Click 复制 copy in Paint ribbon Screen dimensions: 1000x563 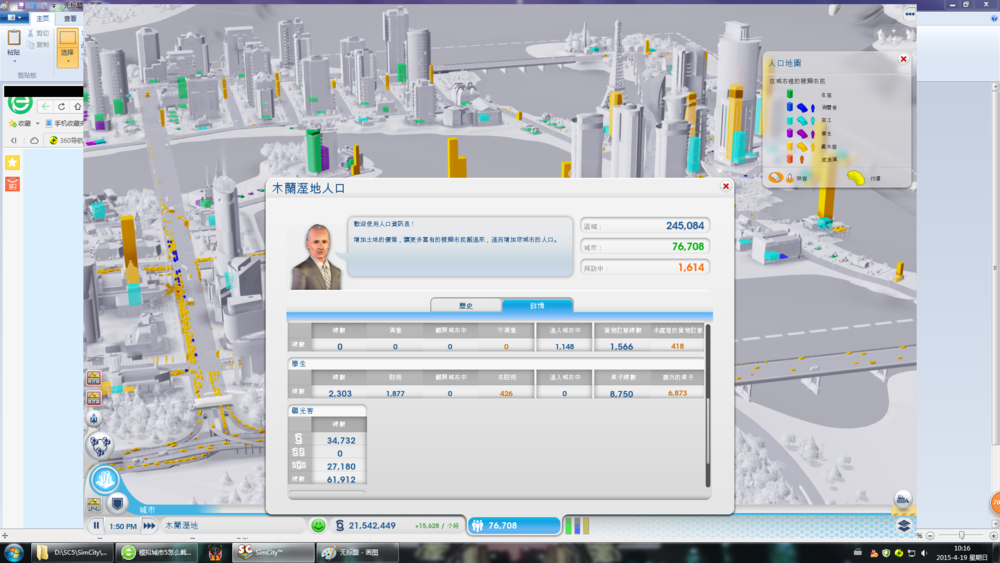point(38,45)
